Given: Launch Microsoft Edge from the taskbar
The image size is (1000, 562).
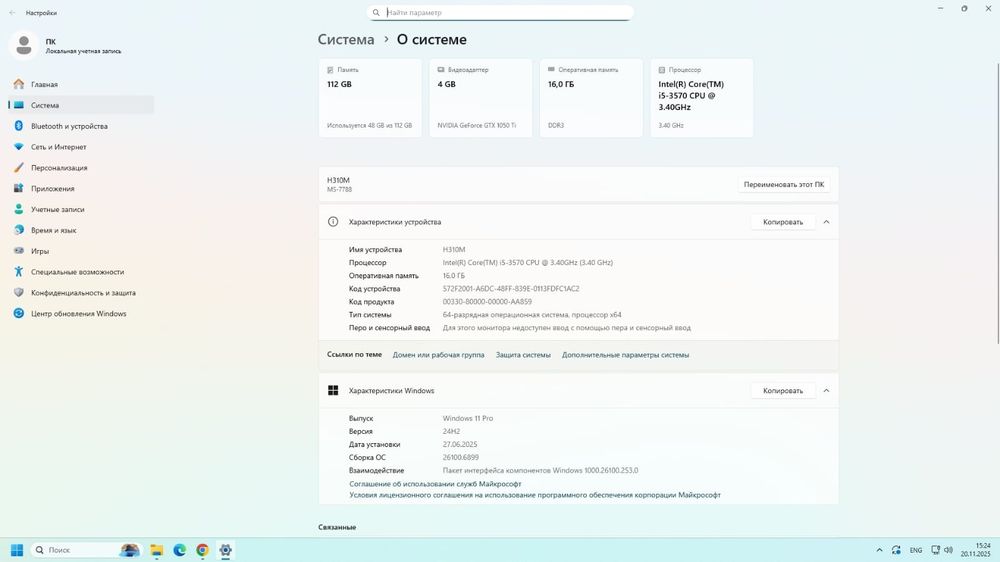Looking at the screenshot, I should coord(180,550).
